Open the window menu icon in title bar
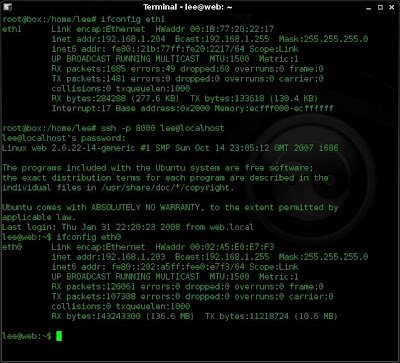This screenshot has height=363, width=400. coord(7,7)
